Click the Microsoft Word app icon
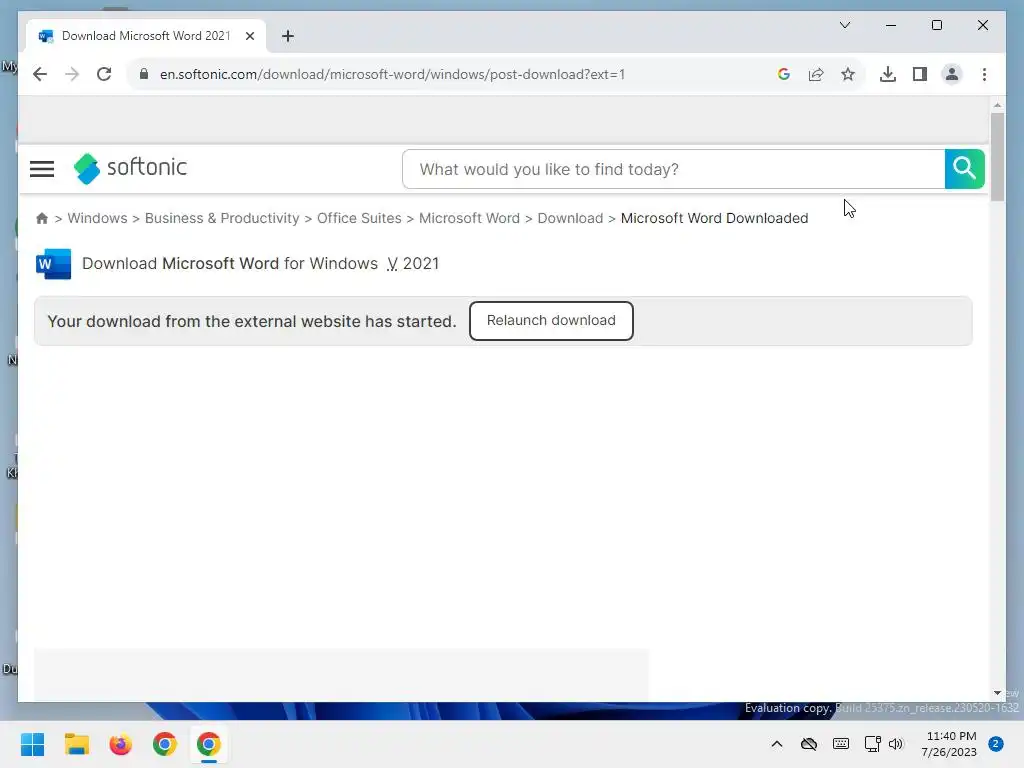This screenshot has height=768, width=1024. [x=53, y=264]
